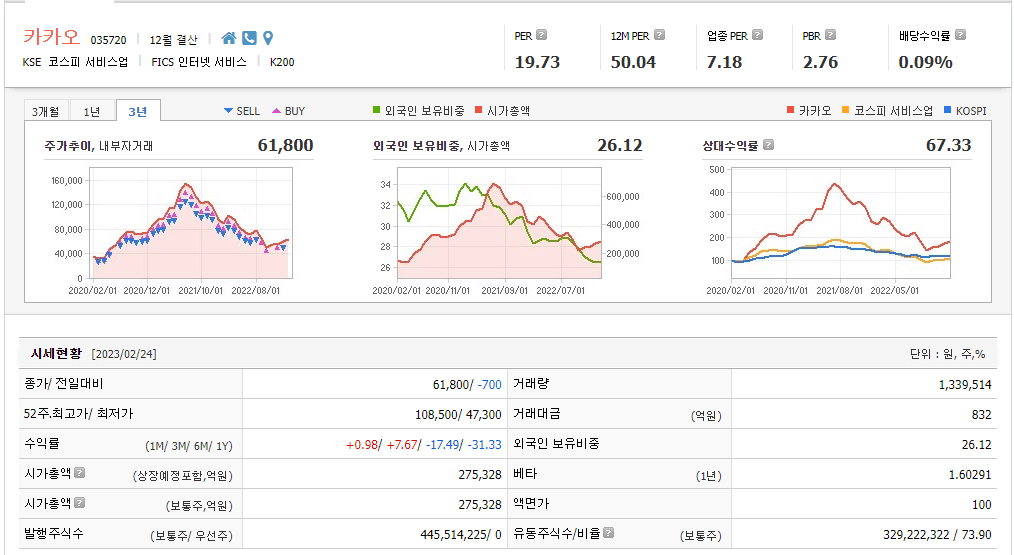Click the blue SELL triangle legend marker
The height and width of the screenshot is (555, 1014).
pyautogui.click(x=228, y=111)
